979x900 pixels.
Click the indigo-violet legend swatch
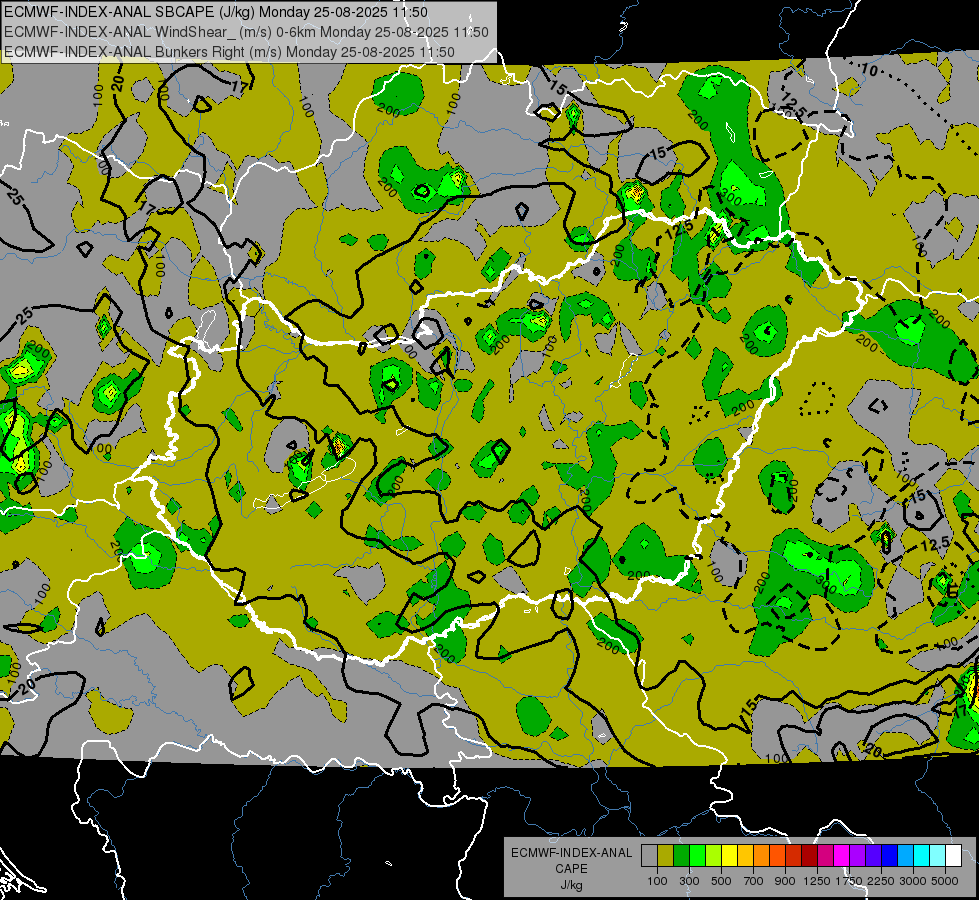[873, 856]
